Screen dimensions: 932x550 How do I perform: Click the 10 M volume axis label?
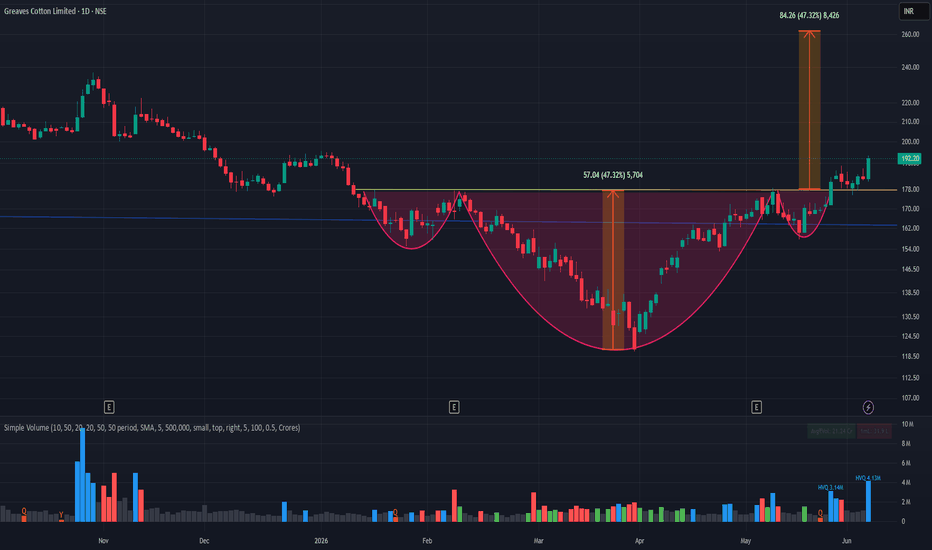(907, 424)
